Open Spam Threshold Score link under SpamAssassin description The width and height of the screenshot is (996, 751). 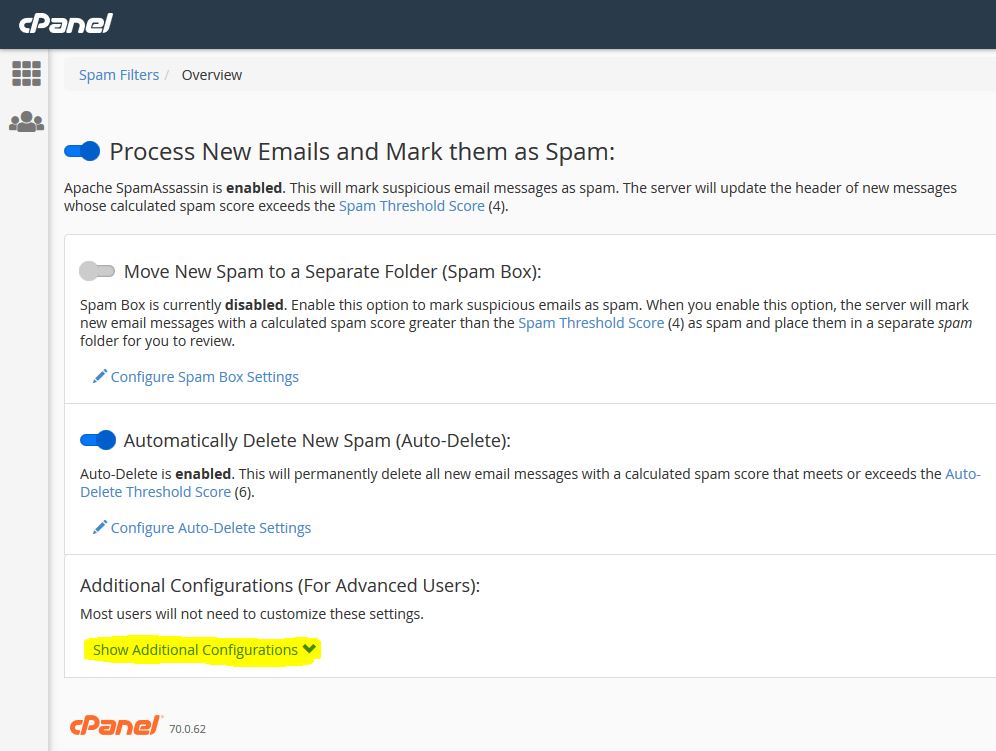coord(412,206)
